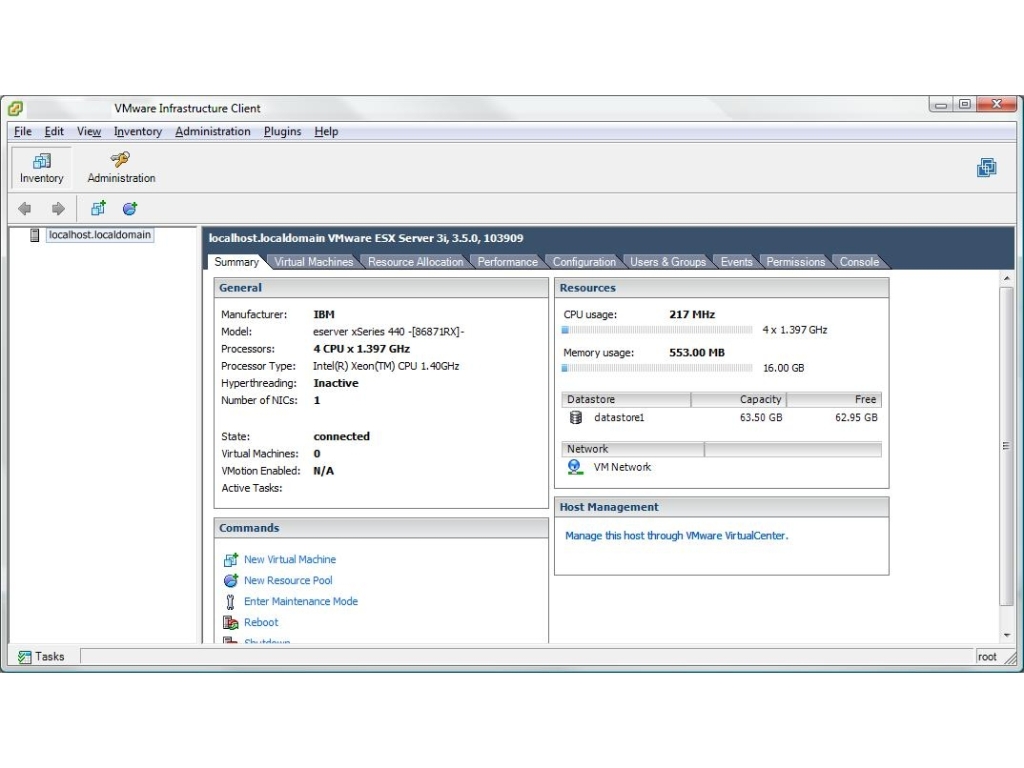Click the windows icon at toolbar right

point(987,168)
